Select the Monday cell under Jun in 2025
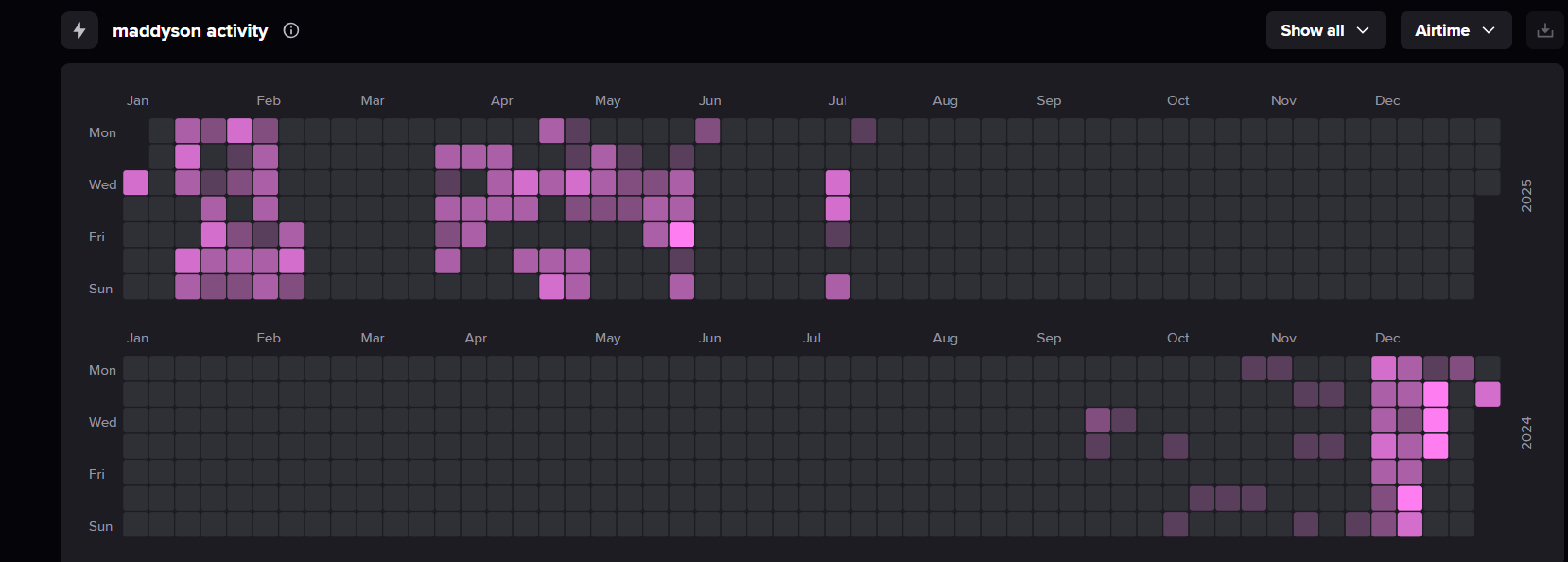1568x562 pixels. click(707, 131)
